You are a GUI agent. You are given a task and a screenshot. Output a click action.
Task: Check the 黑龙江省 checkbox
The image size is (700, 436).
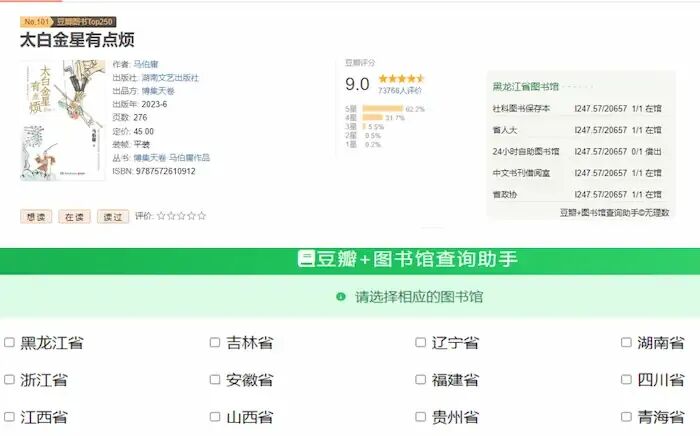tap(9, 342)
